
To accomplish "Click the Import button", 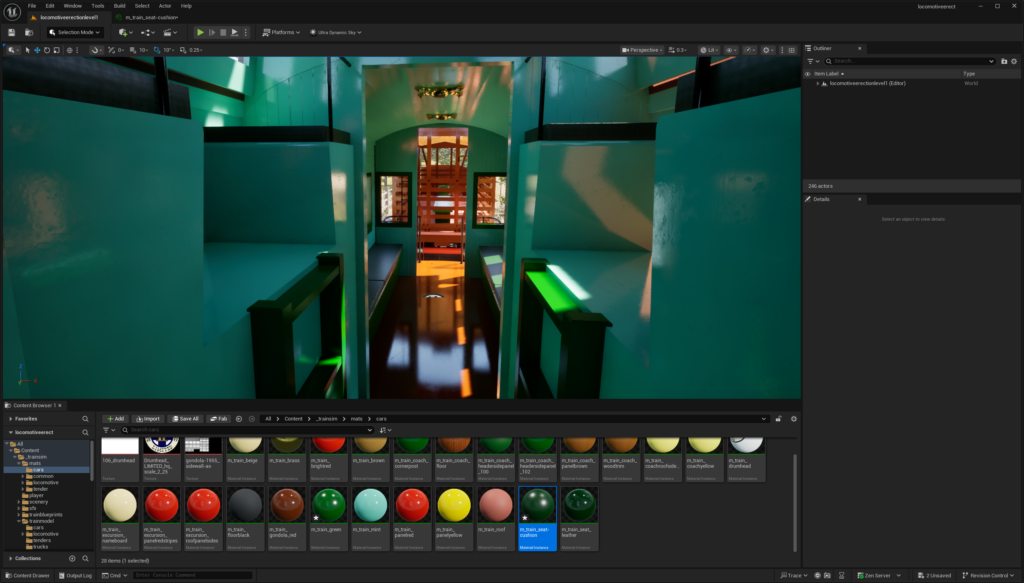I will click(x=148, y=418).
